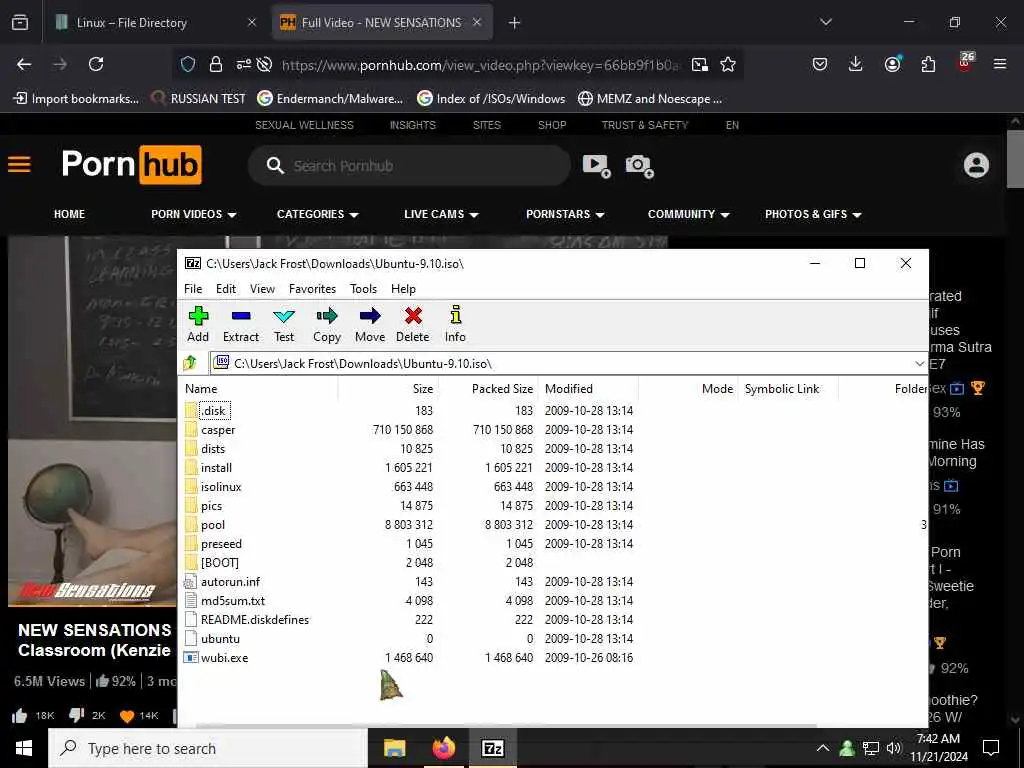Click the Add button in 7-Zip toolbar
The width and height of the screenshot is (1024, 768).
[198, 325]
